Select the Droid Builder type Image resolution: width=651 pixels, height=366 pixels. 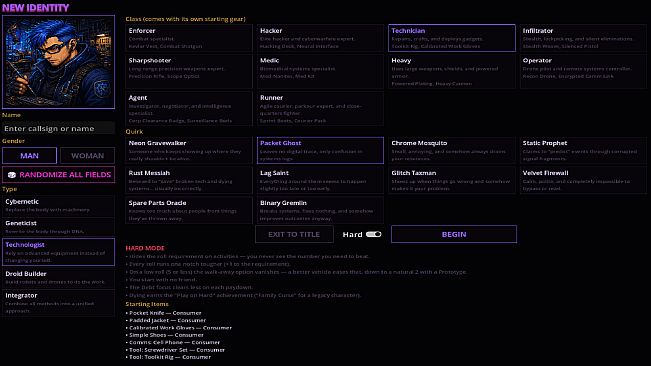(59, 278)
